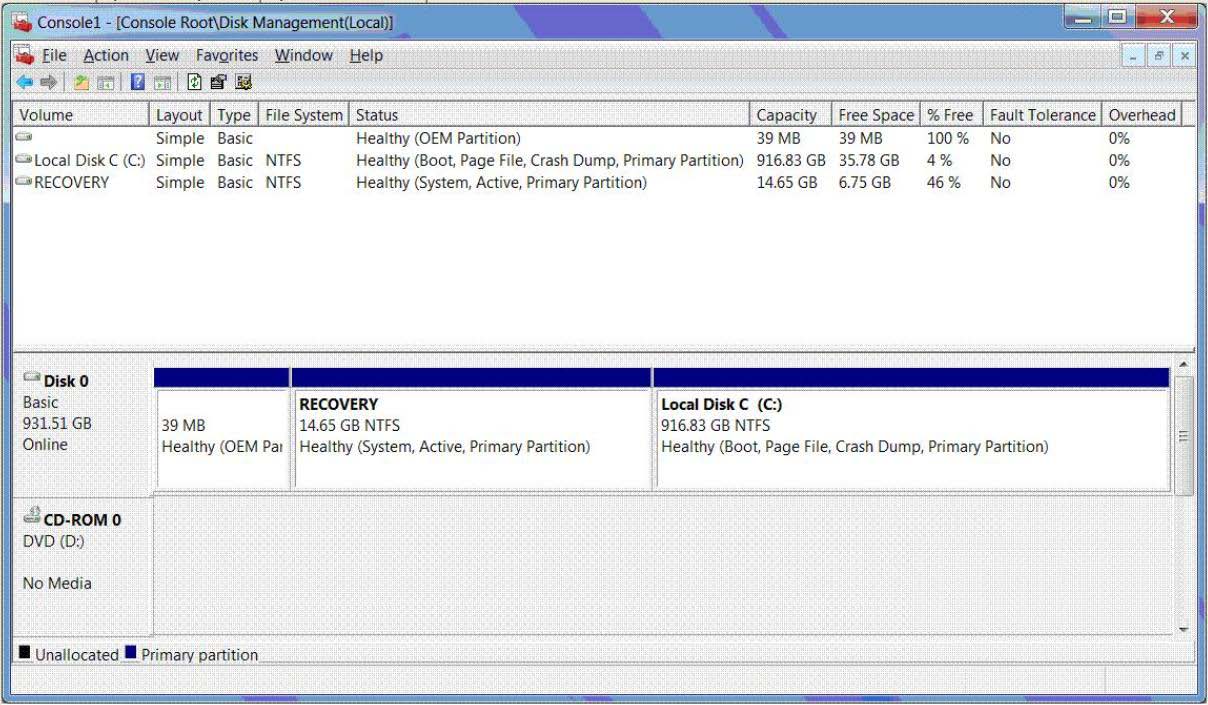Screen dimensions: 1208x705
Task: Open the View menu
Action: [x=162, y=55]
